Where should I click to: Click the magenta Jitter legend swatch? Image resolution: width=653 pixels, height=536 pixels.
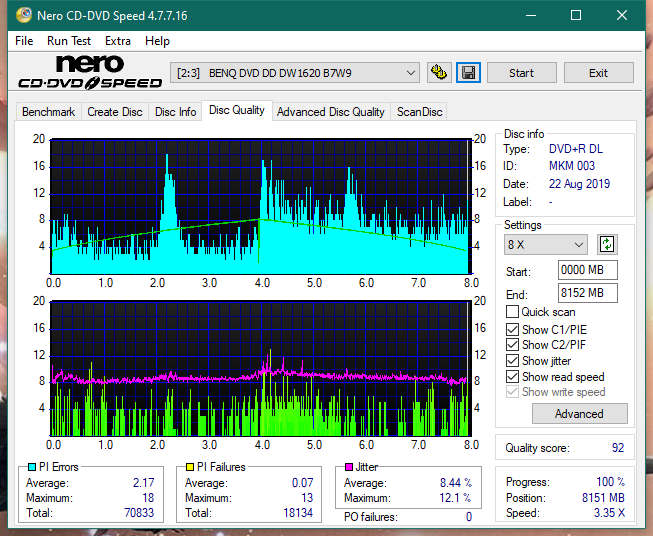[x=349, y=467]
